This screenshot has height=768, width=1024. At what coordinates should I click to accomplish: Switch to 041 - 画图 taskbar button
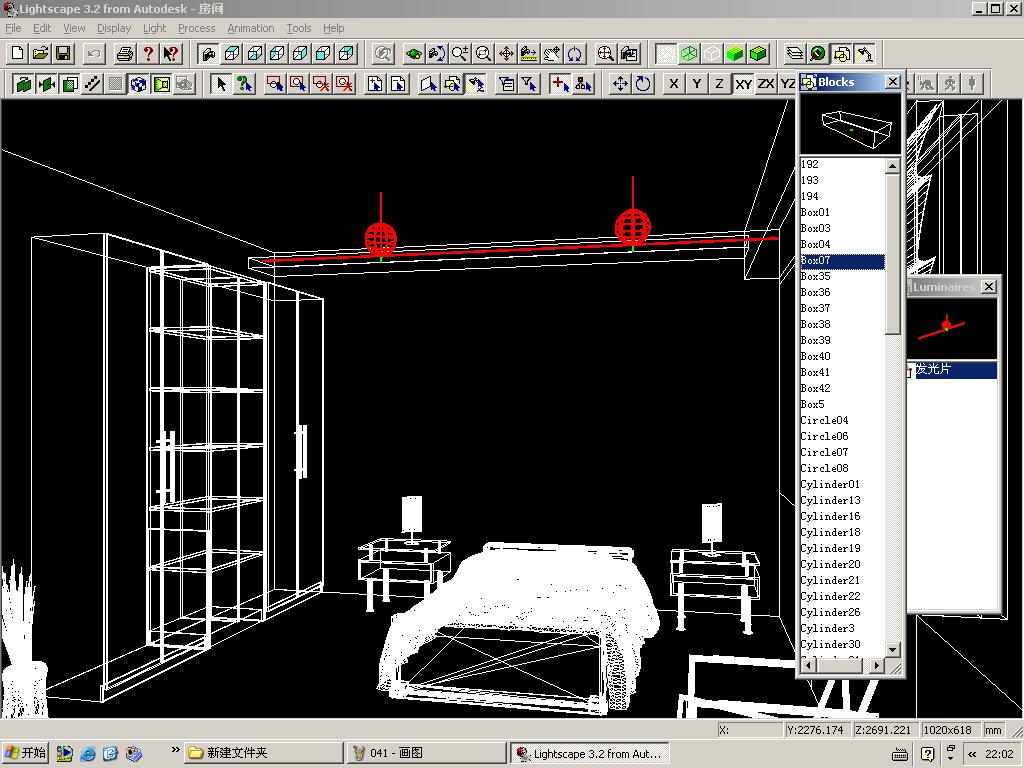[x=427, y=753]
